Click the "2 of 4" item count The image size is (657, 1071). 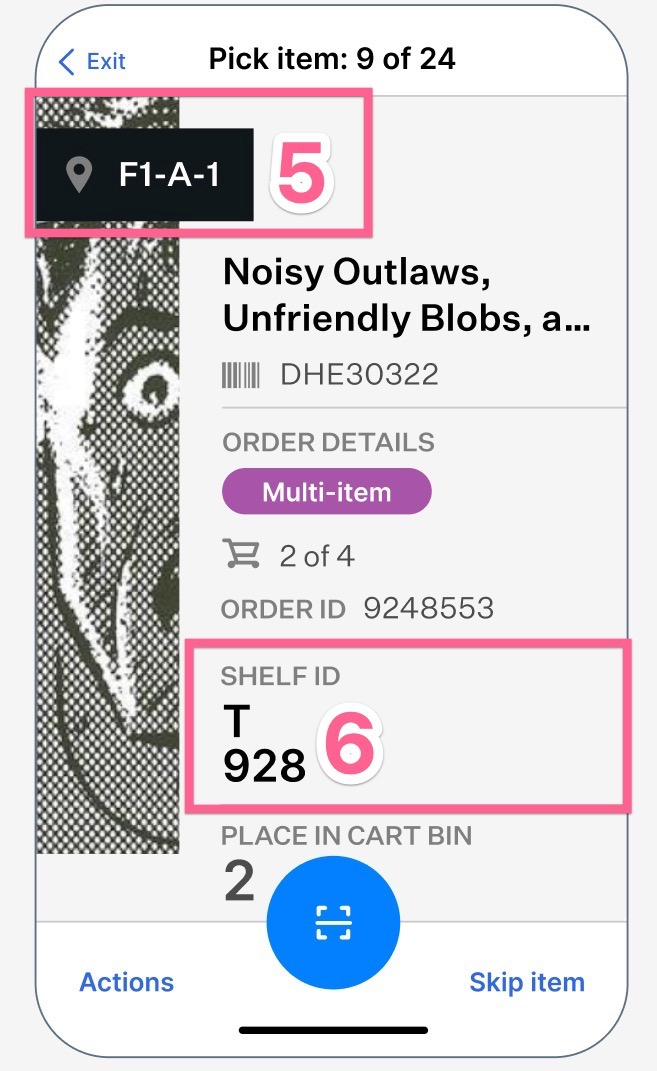click(x=316, y=556)
